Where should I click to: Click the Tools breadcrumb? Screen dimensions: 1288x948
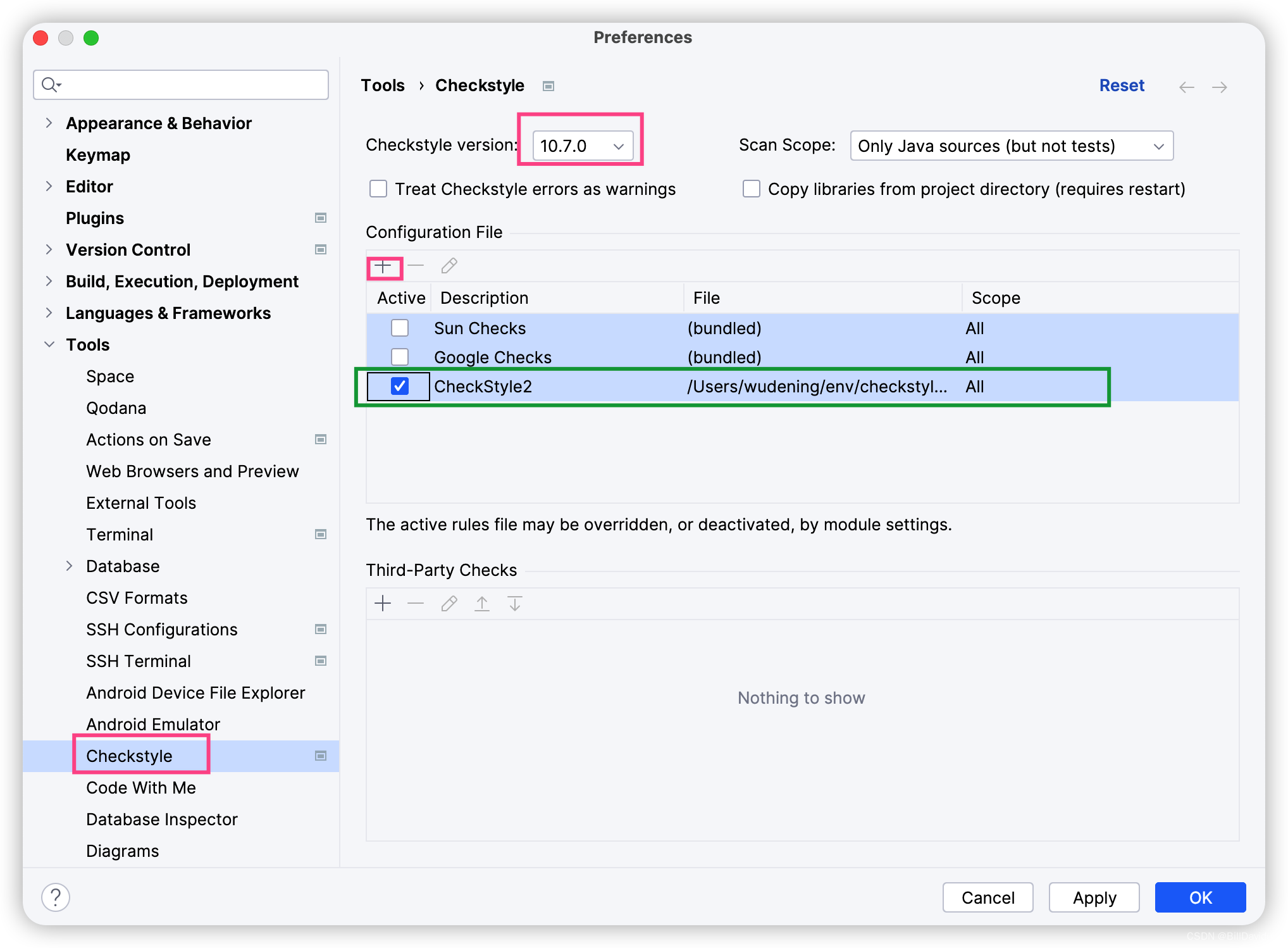click(x=383, y=86)
